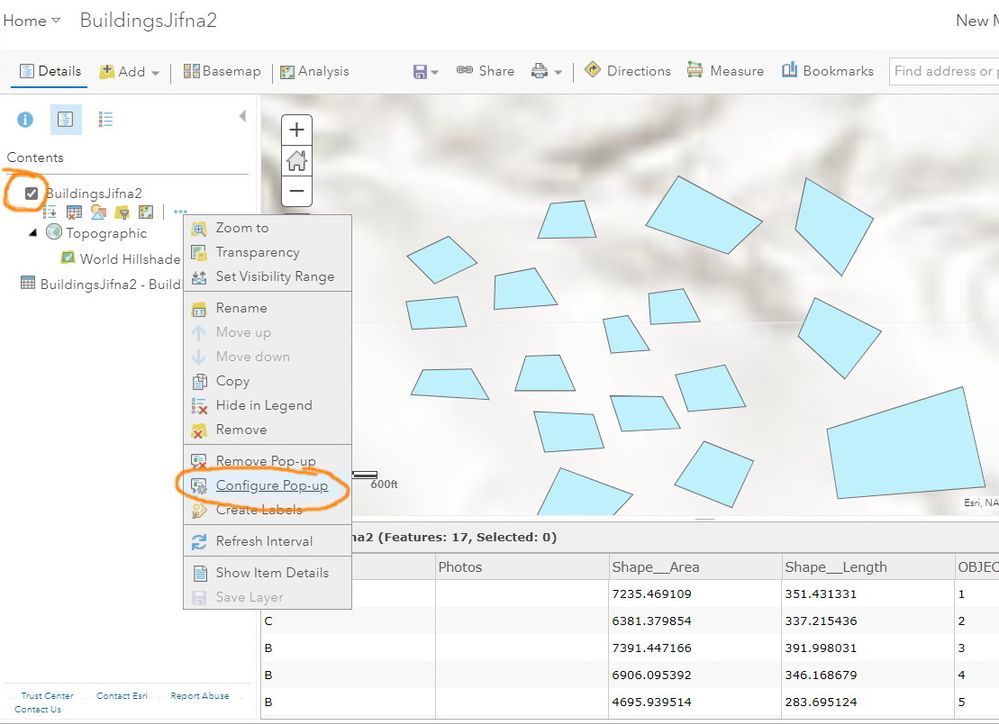Select the Contents view icon in Details panel
The width and height of the screenshot is (999, 724).
(66, 119)
